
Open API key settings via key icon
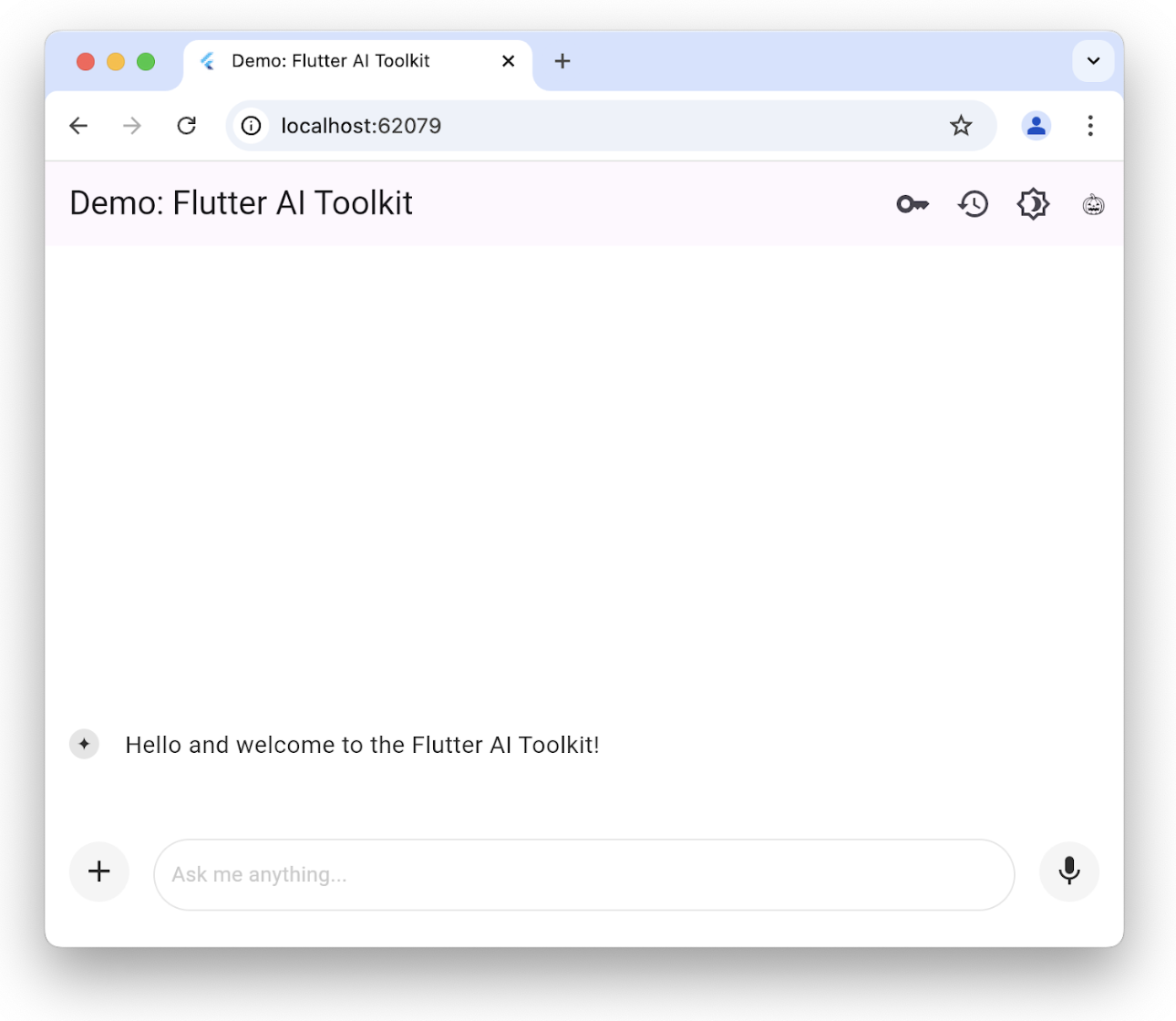pyautogui.click(x=912, y=203)
